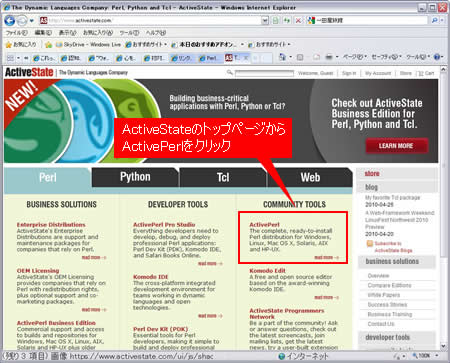Open the ページ command bar menu

pos(355,57)
